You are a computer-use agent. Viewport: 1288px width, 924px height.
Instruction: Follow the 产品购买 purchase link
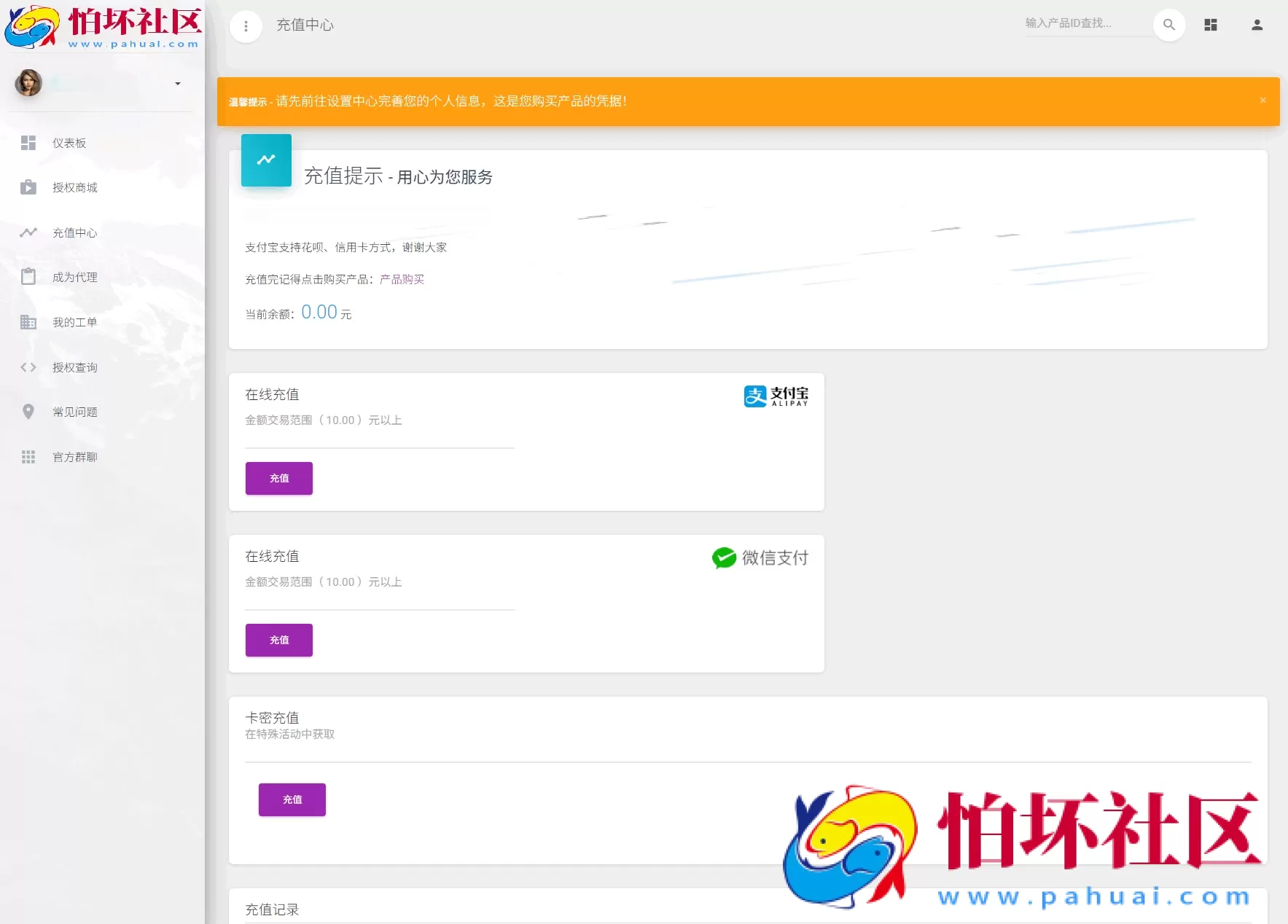click(x=401, y=279)
